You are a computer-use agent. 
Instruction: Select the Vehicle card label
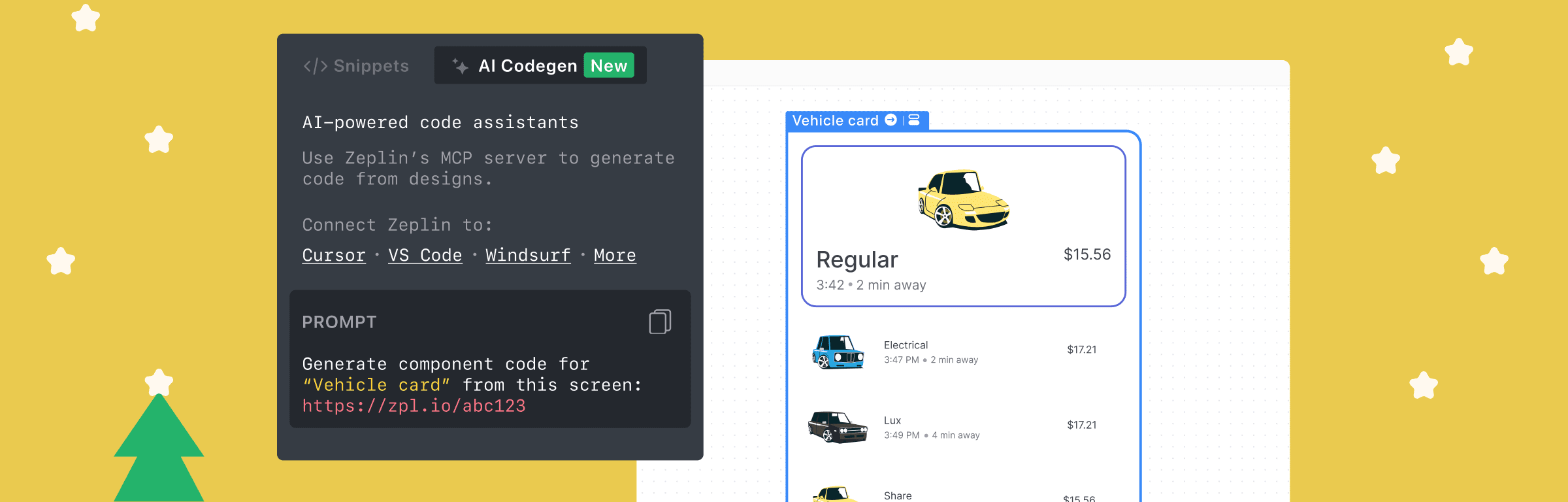pos(857,120)
